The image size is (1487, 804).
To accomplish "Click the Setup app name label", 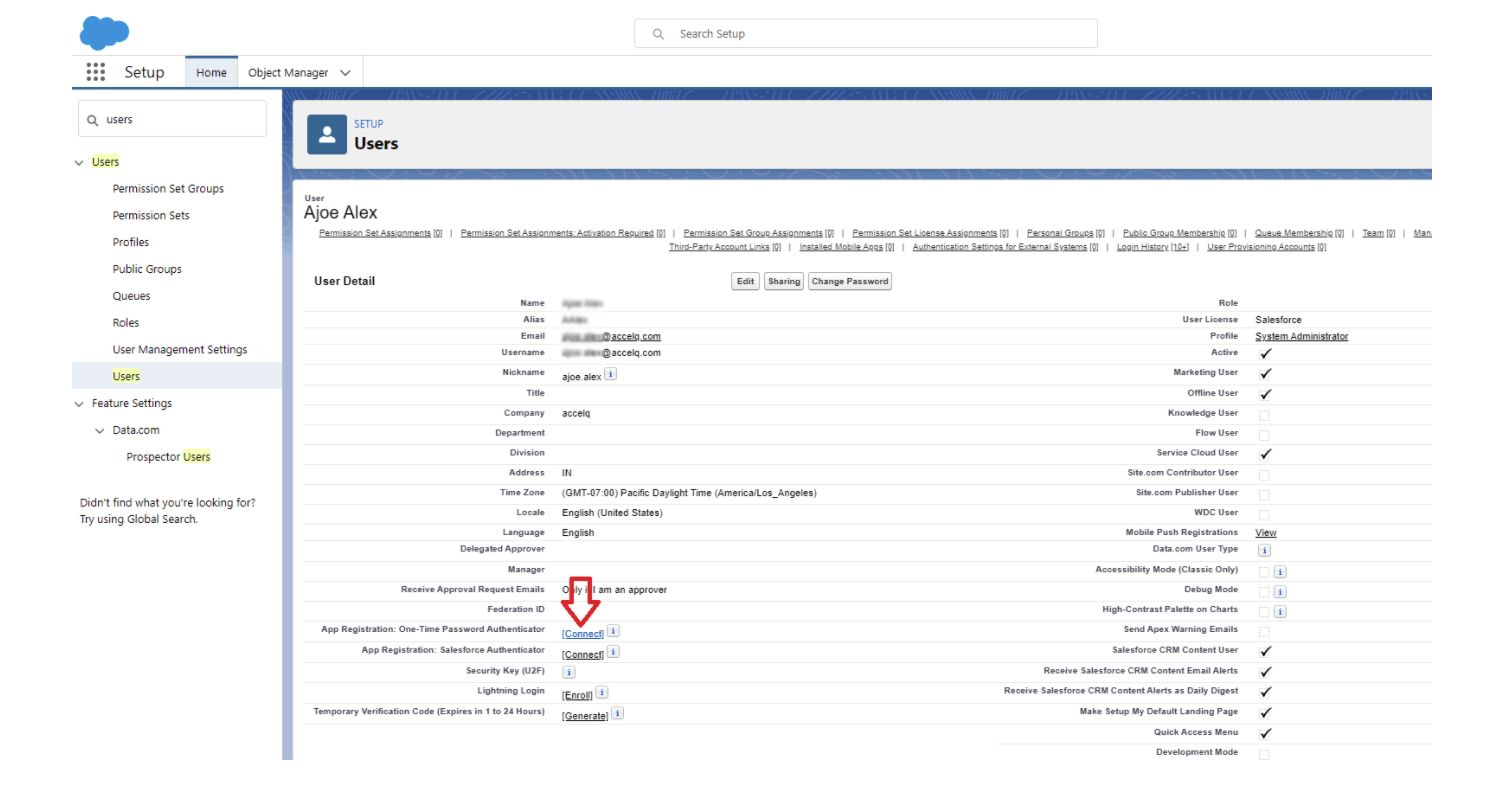I will point(145,73).
